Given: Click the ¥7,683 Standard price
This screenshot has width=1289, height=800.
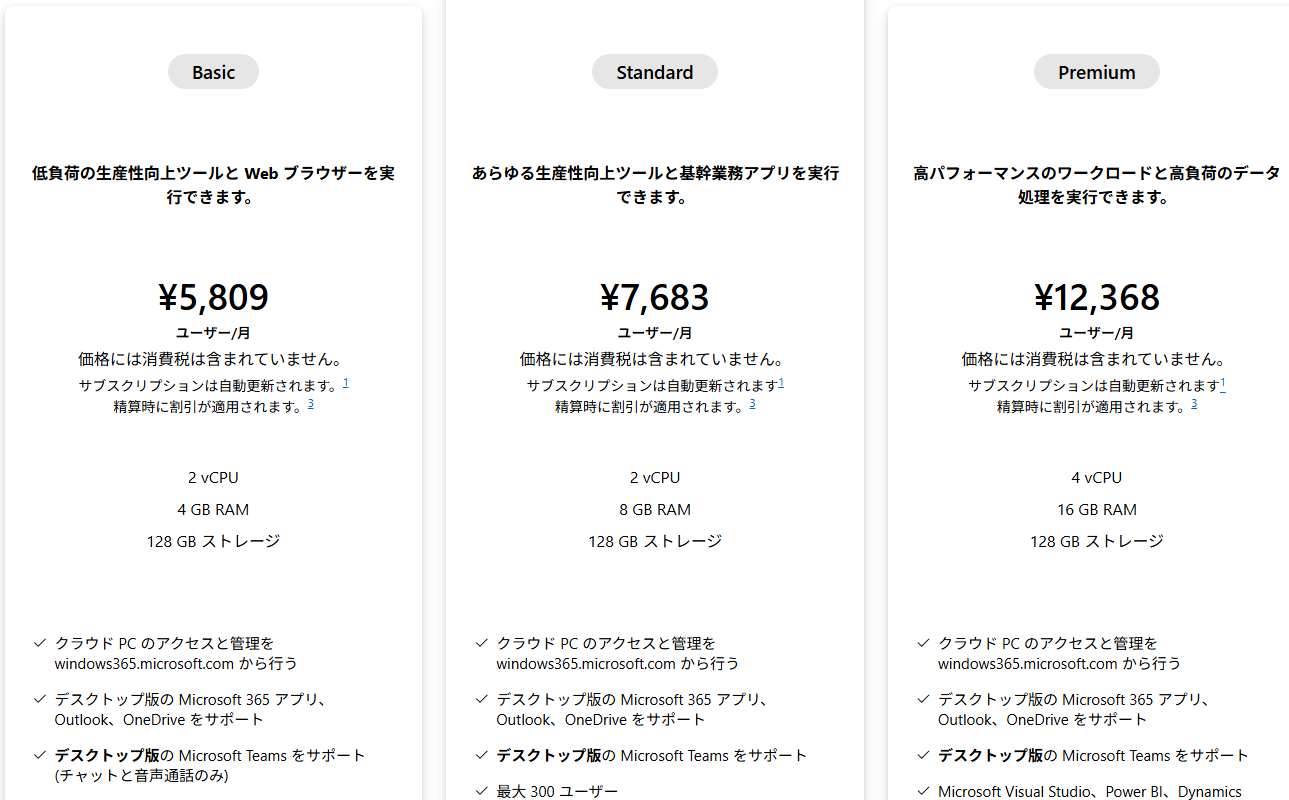Looking at the screenshot, I should coord(655,297).
